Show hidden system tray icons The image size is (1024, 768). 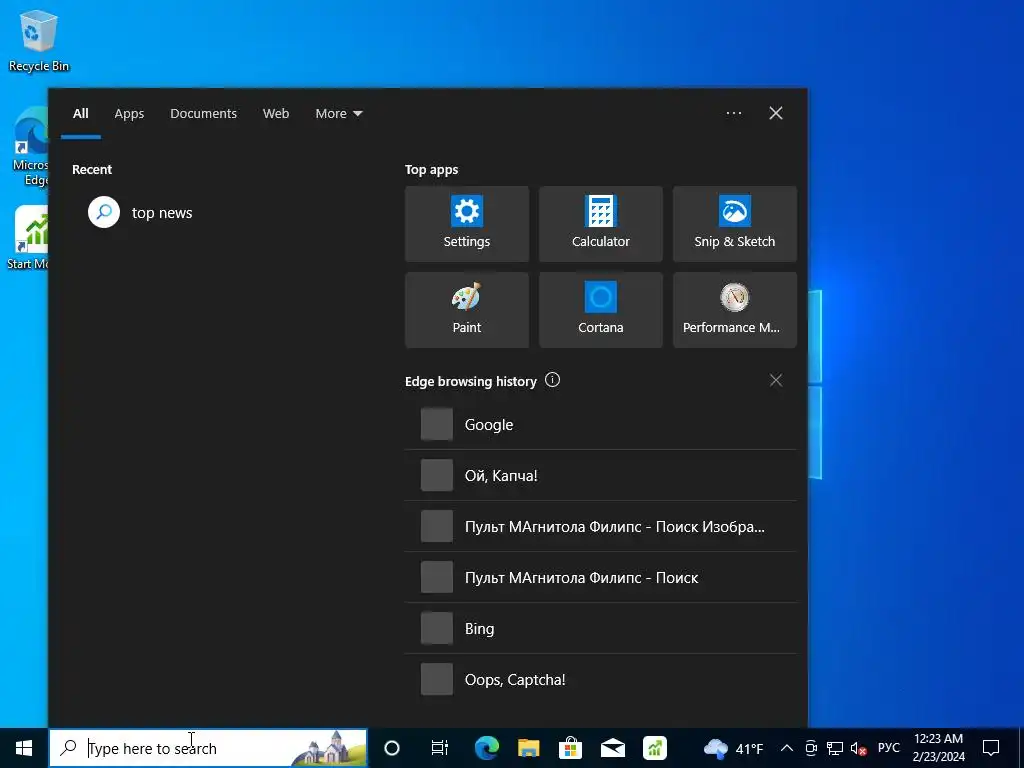tap(787, 748)
